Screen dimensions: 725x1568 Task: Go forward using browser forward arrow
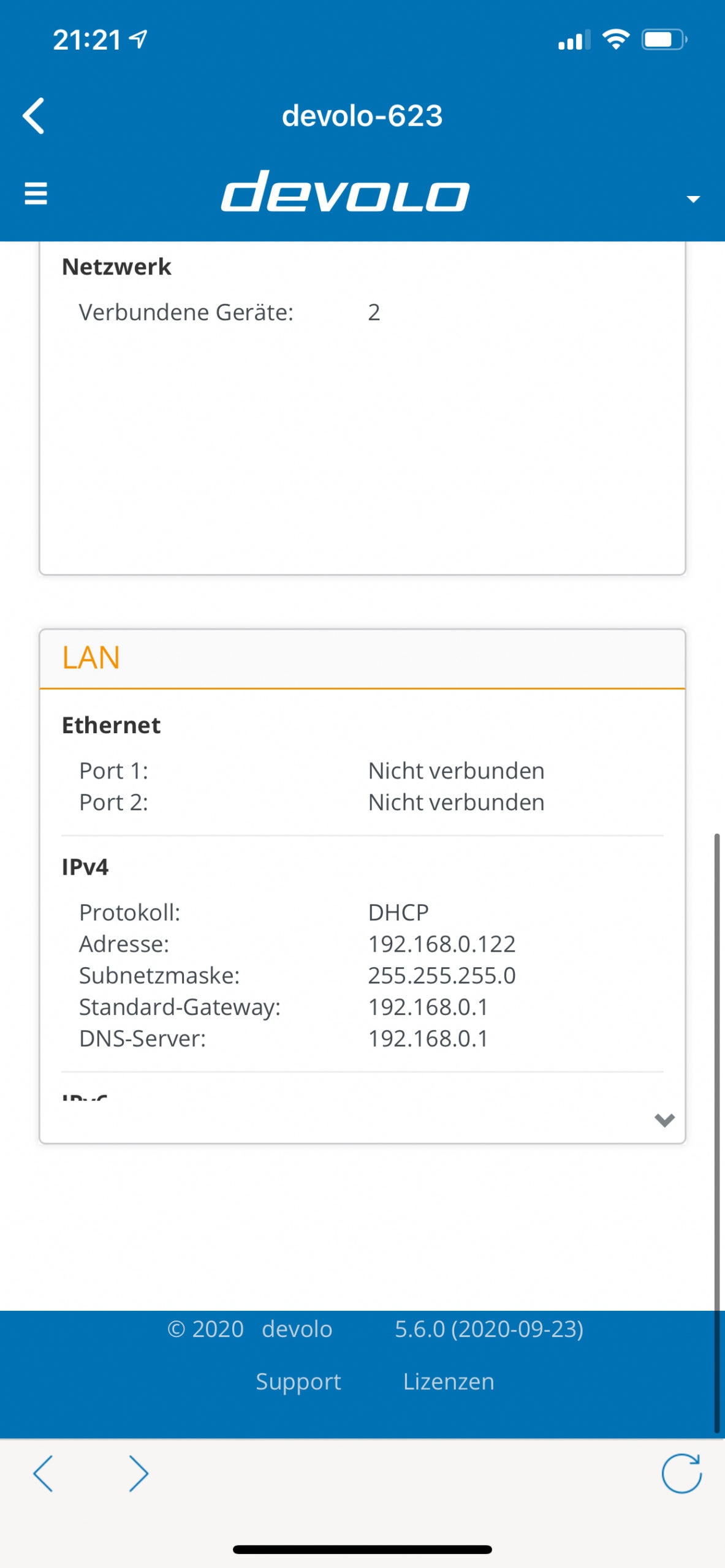(x=139, y=1473)
